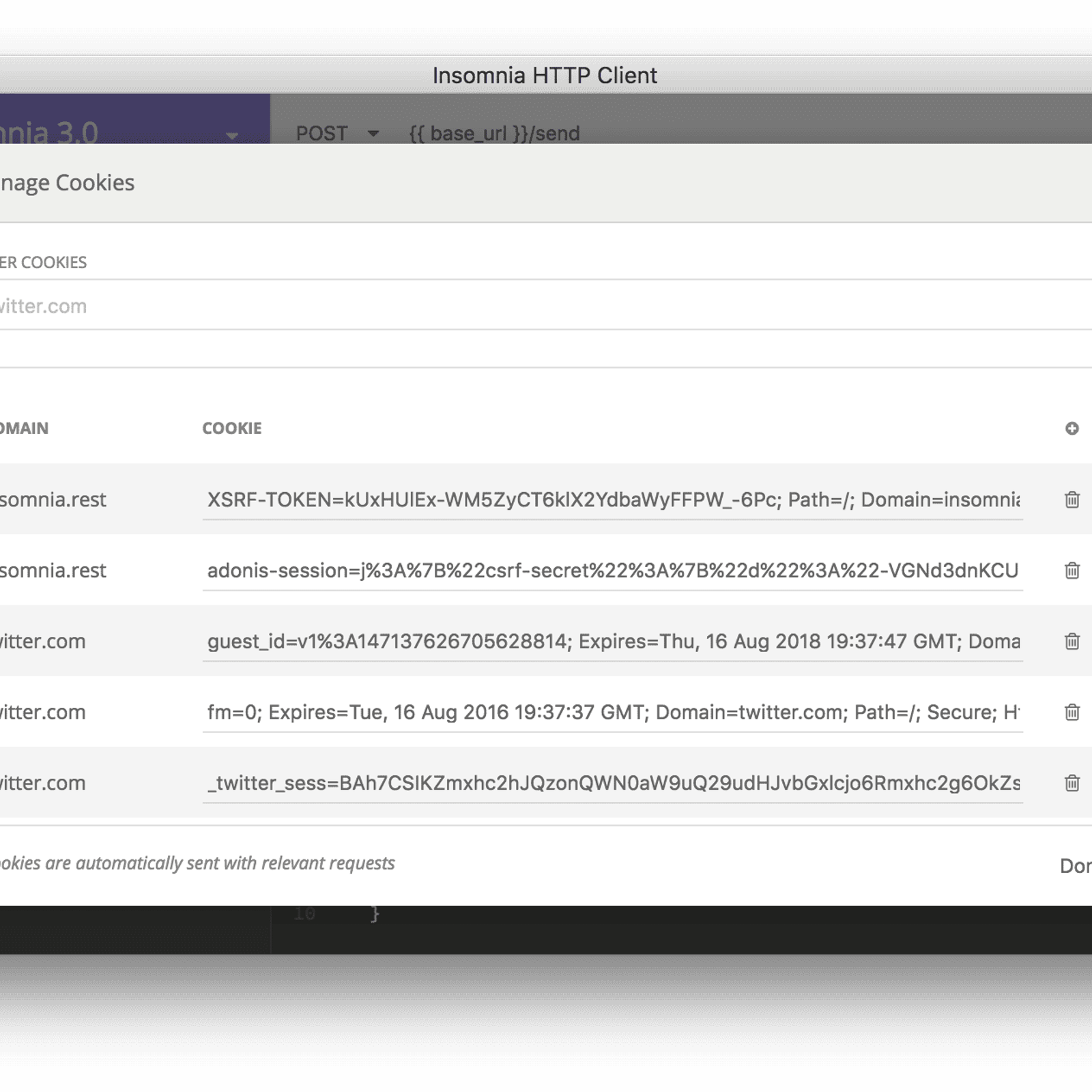Remove the guest_id cookie via its trash icon
Screen dimensions: 1092x1092
click(x=1072, y=642)
